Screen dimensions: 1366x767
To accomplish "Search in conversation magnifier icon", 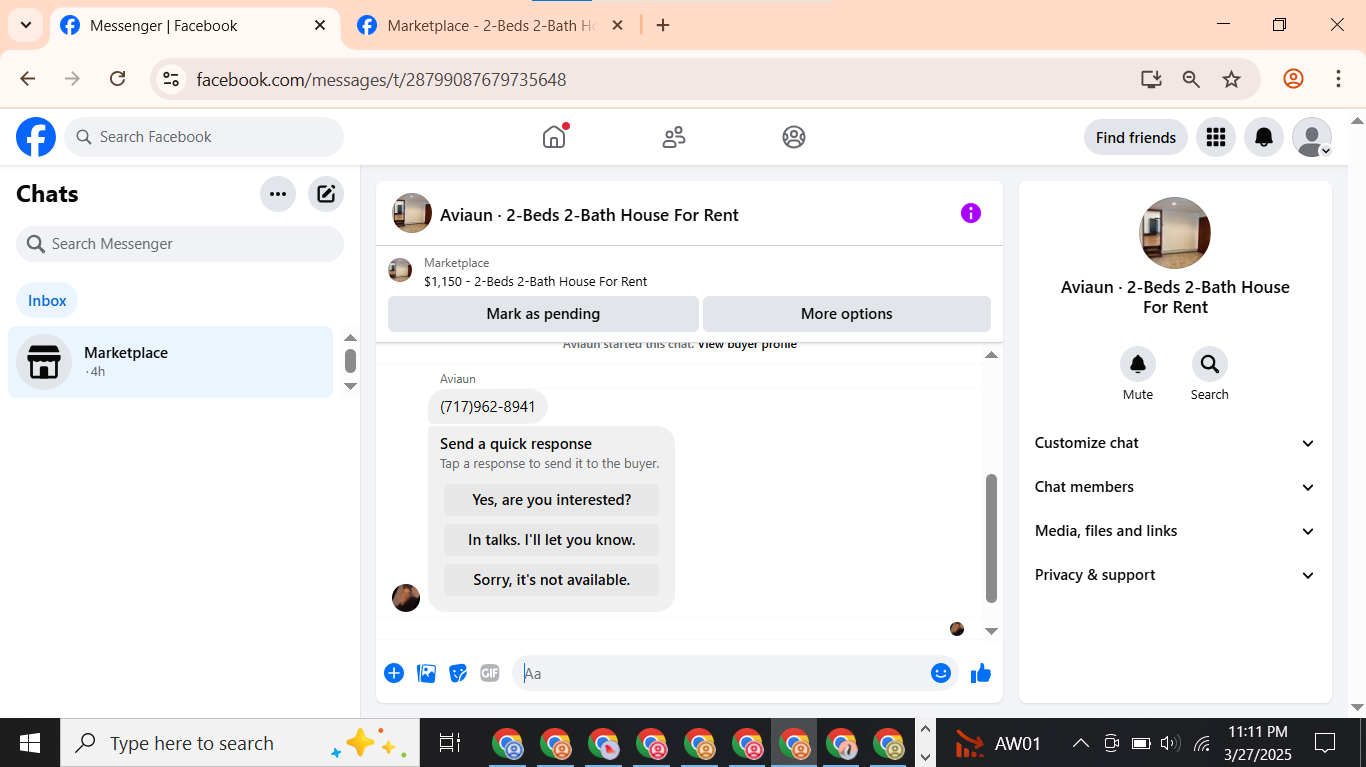I will coord(1210,364).
